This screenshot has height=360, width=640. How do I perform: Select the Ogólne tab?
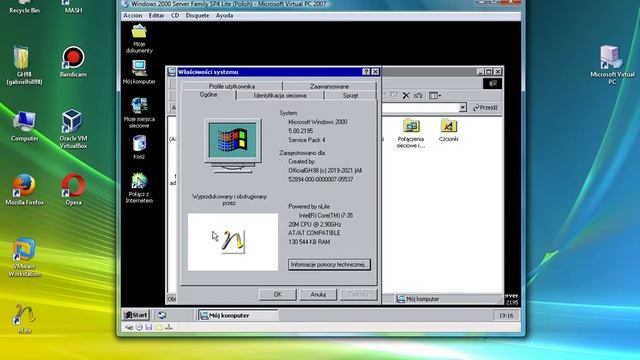(208, 95)
